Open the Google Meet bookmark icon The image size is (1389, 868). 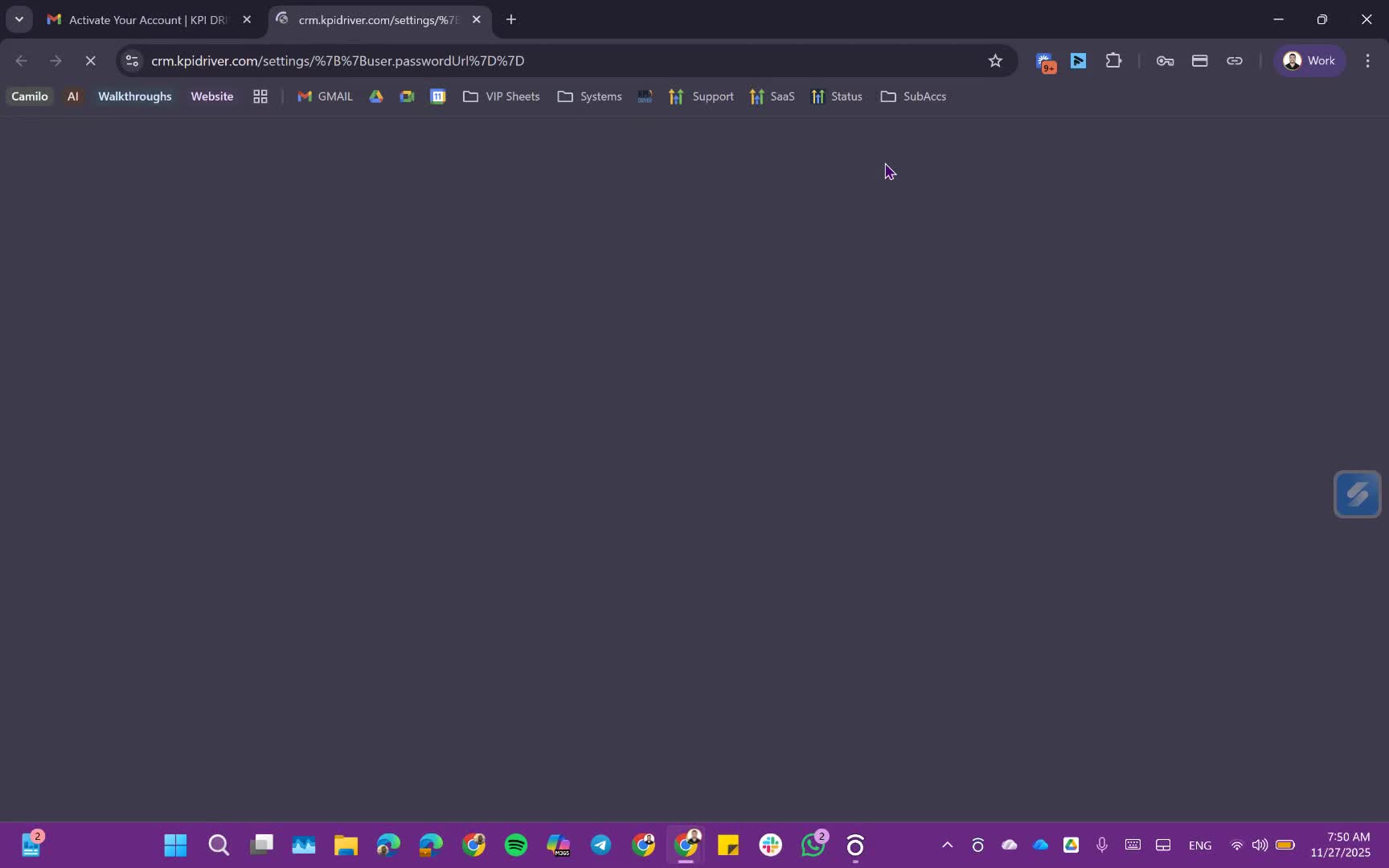[407, 96]
